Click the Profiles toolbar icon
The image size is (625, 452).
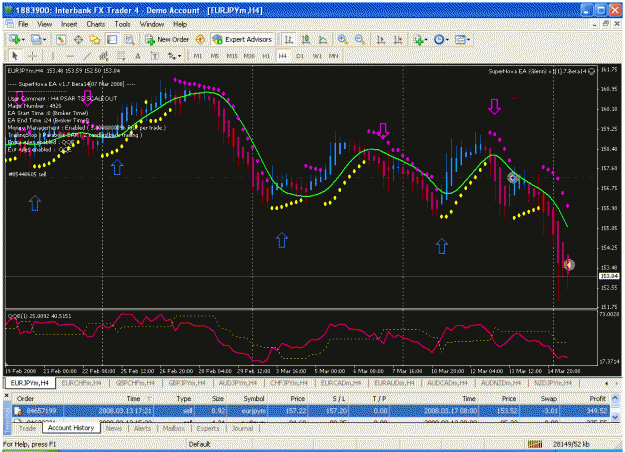click(x=36, y=39)
